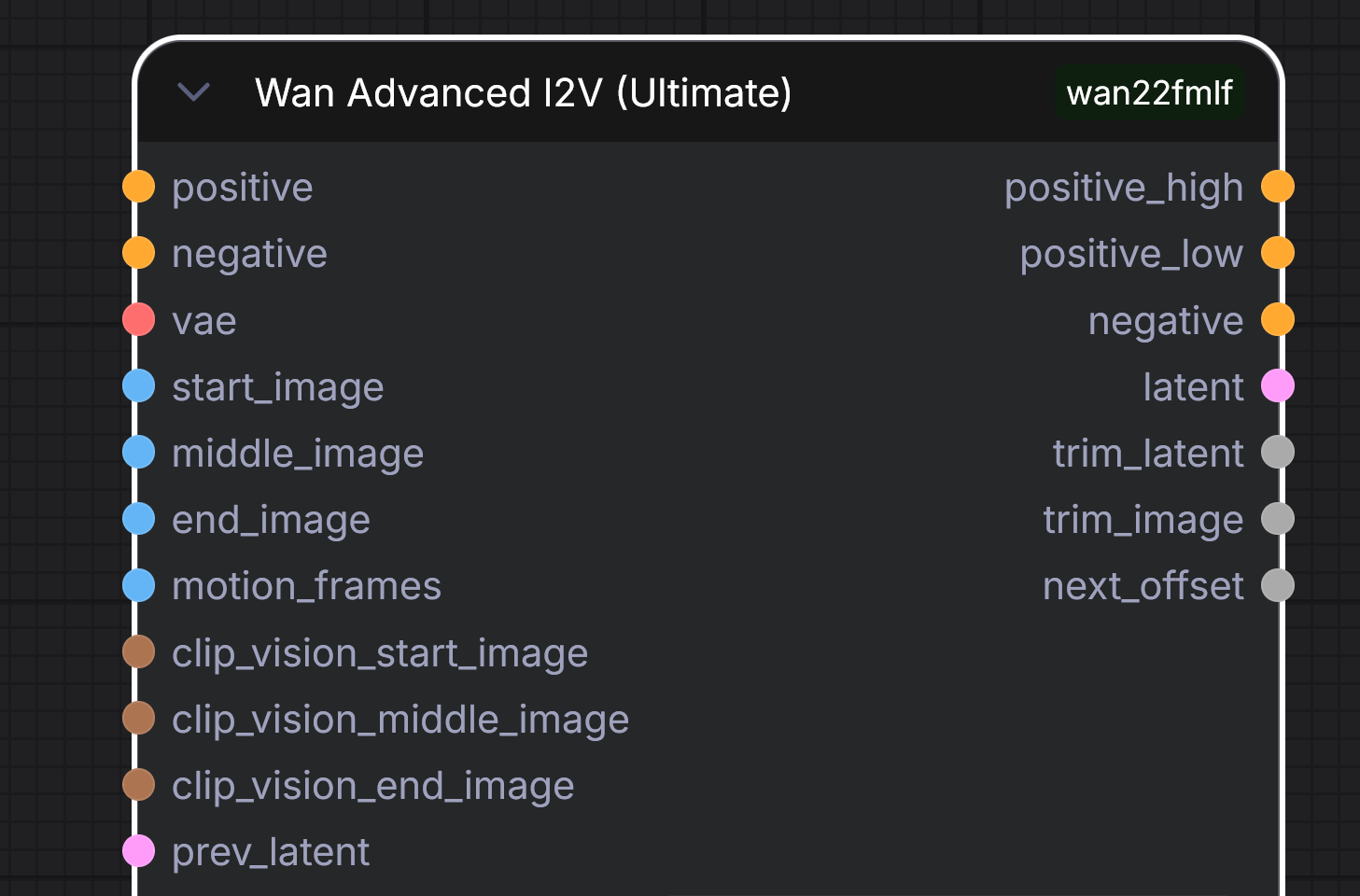Screen dimensions: 1360x896
Task: Click the red vae input socket
Action: coord(139,319)
